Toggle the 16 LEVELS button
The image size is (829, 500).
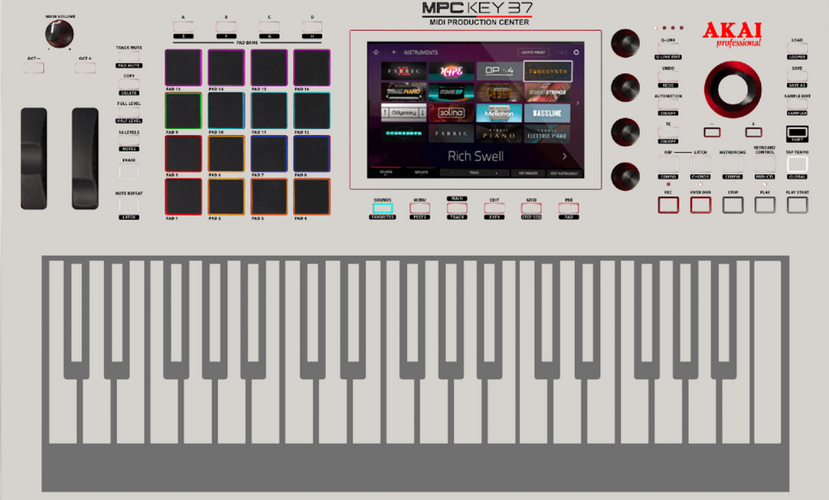pos(129,140)
